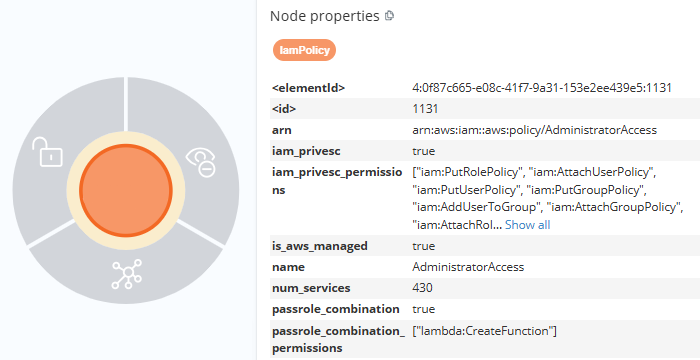The width and height of the screenshot is (700, 360).
Task: Click the is_aws_managed value true
Action: 424,246
